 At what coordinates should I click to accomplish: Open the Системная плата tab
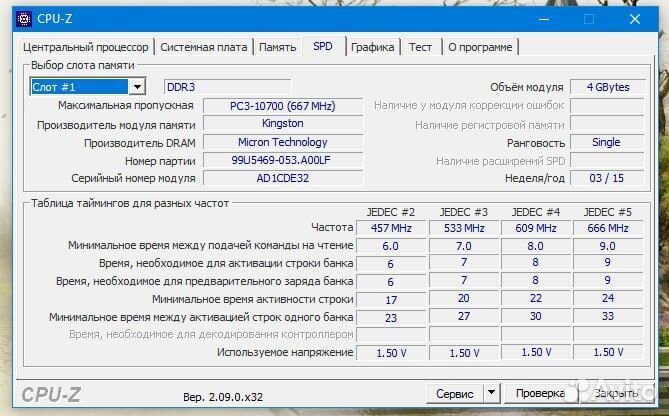[x=204, y=47]
